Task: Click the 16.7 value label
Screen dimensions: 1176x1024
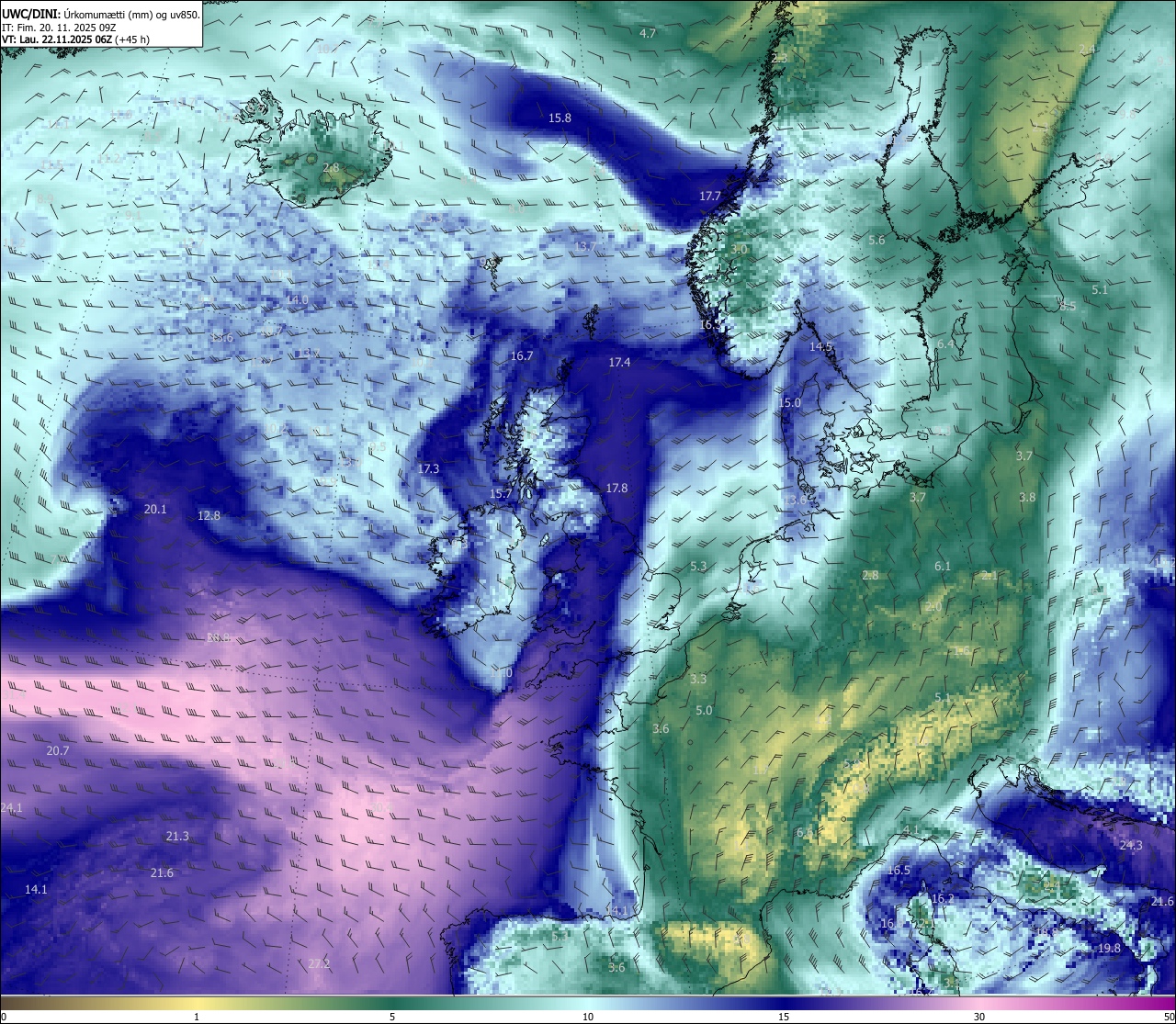Action: point(522,355)
